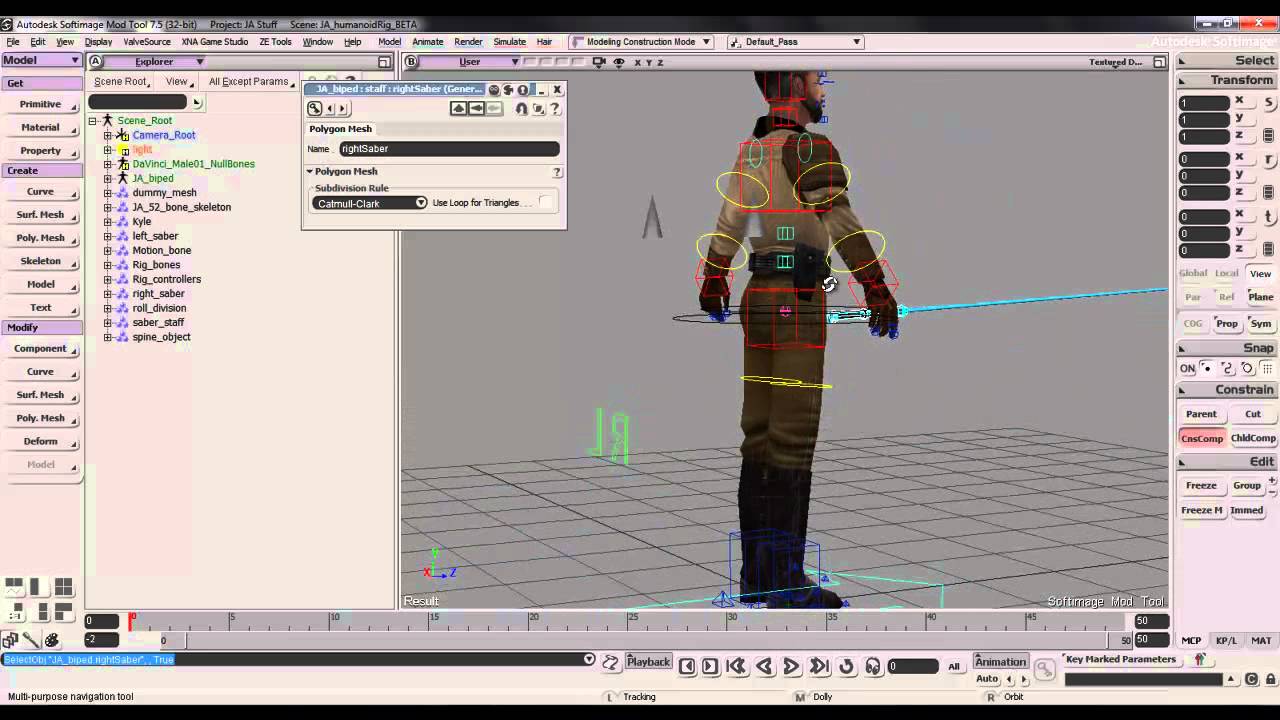Screen dimensions: 1280x720
Task: Click the viewport B letter icon
Action: point(411,62)
